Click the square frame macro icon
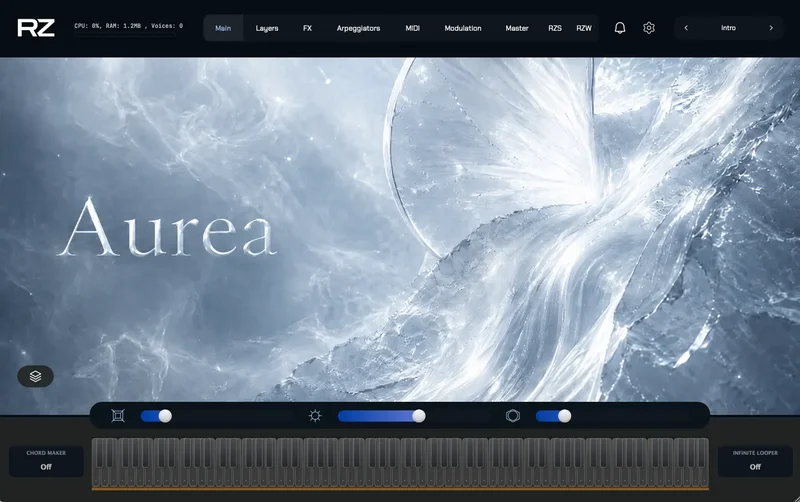Screen dimensions: 800x502 click(118, 416)
